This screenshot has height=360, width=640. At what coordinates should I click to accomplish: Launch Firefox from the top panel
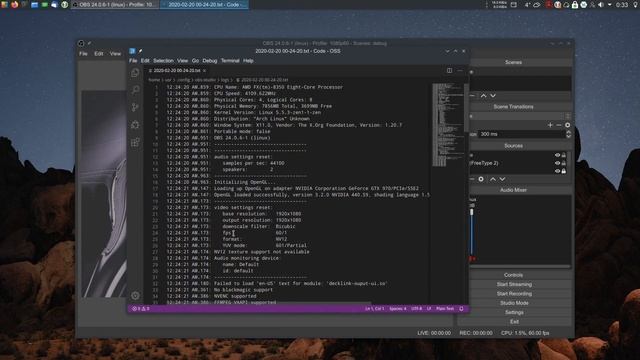(x=15, y=4)
